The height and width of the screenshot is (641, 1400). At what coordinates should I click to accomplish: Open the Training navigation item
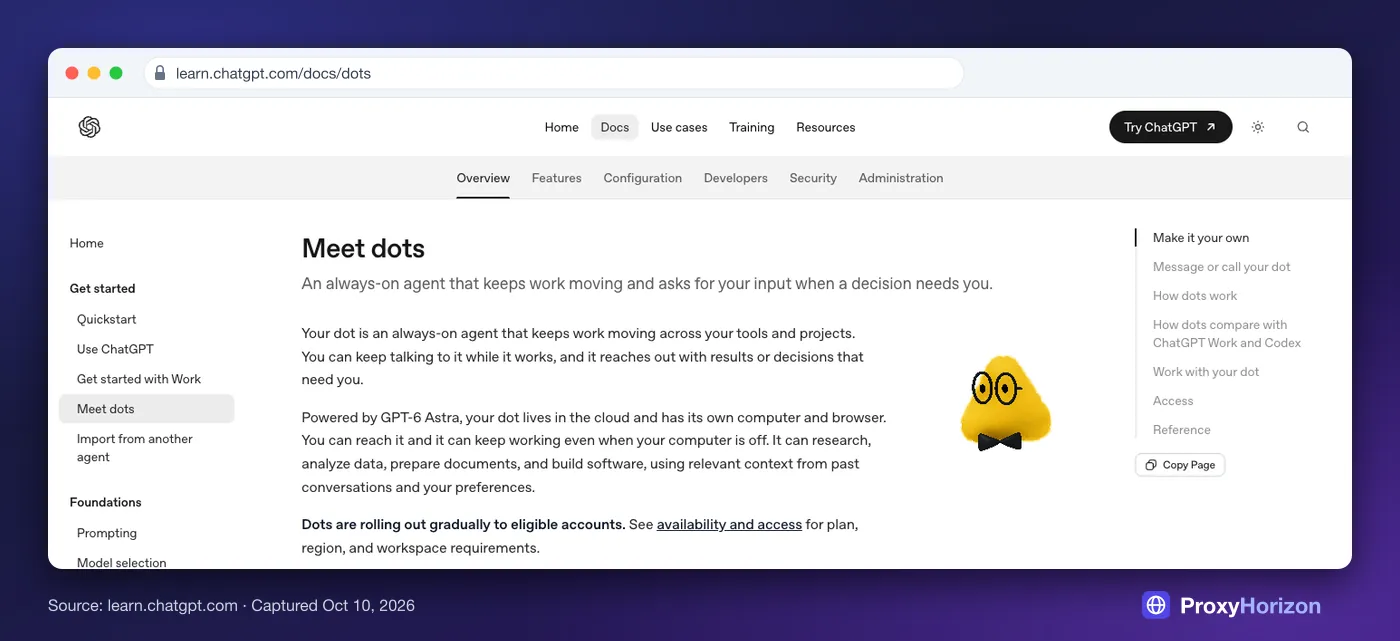click(x=752, y=127)
